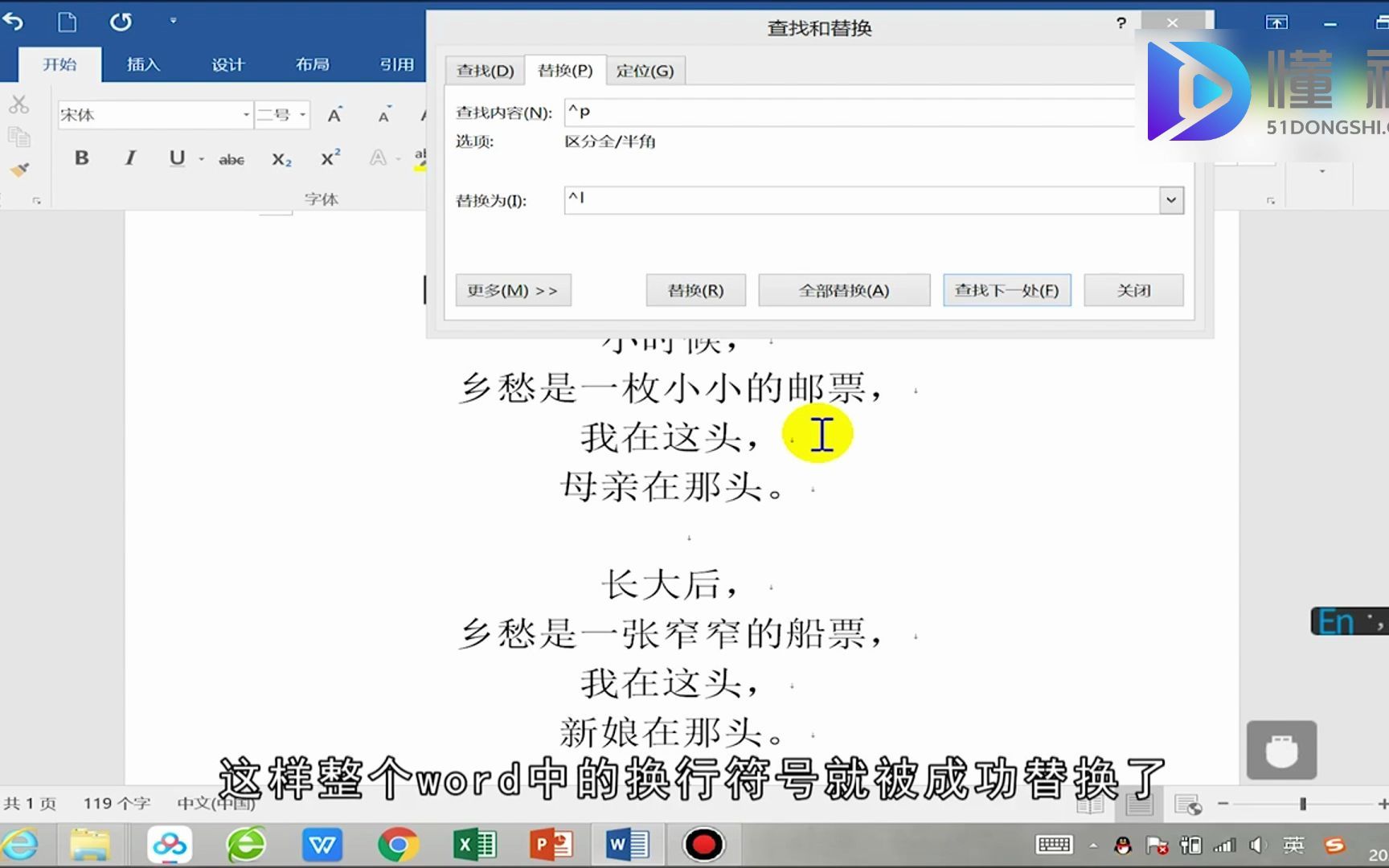
Task: Switch input language via 英 indicator
Action: point(1293,845)
